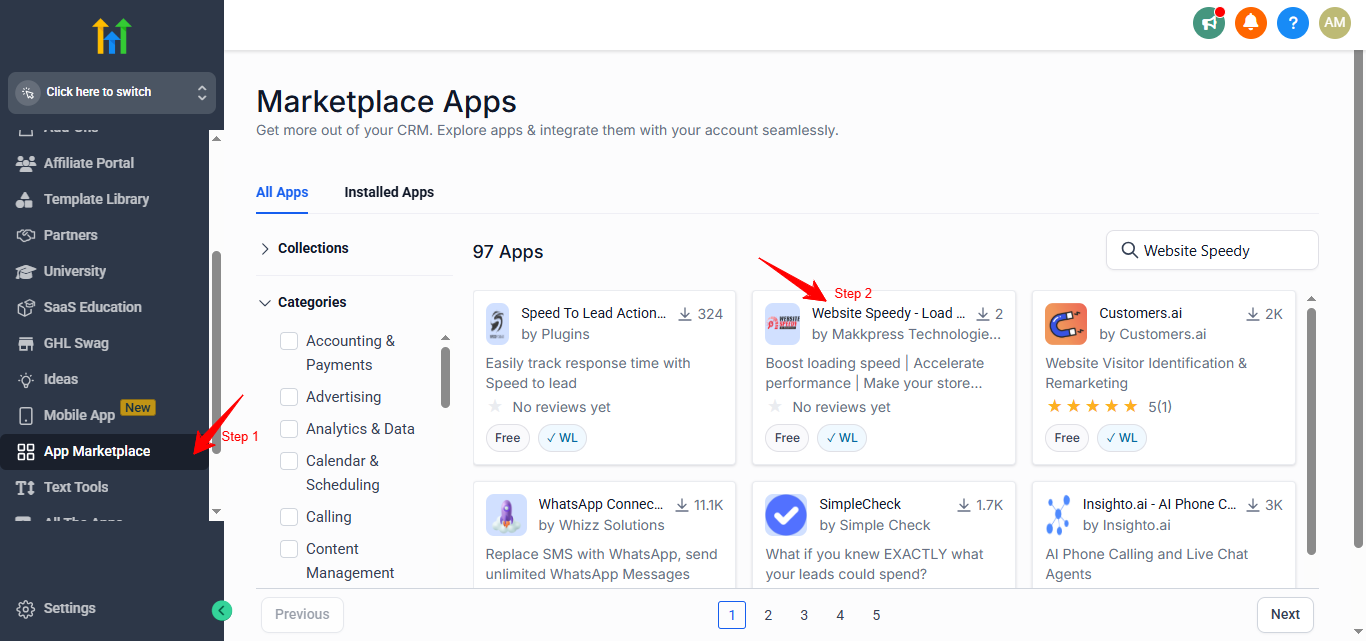Click the Settings gear icon

coord(26,609)
